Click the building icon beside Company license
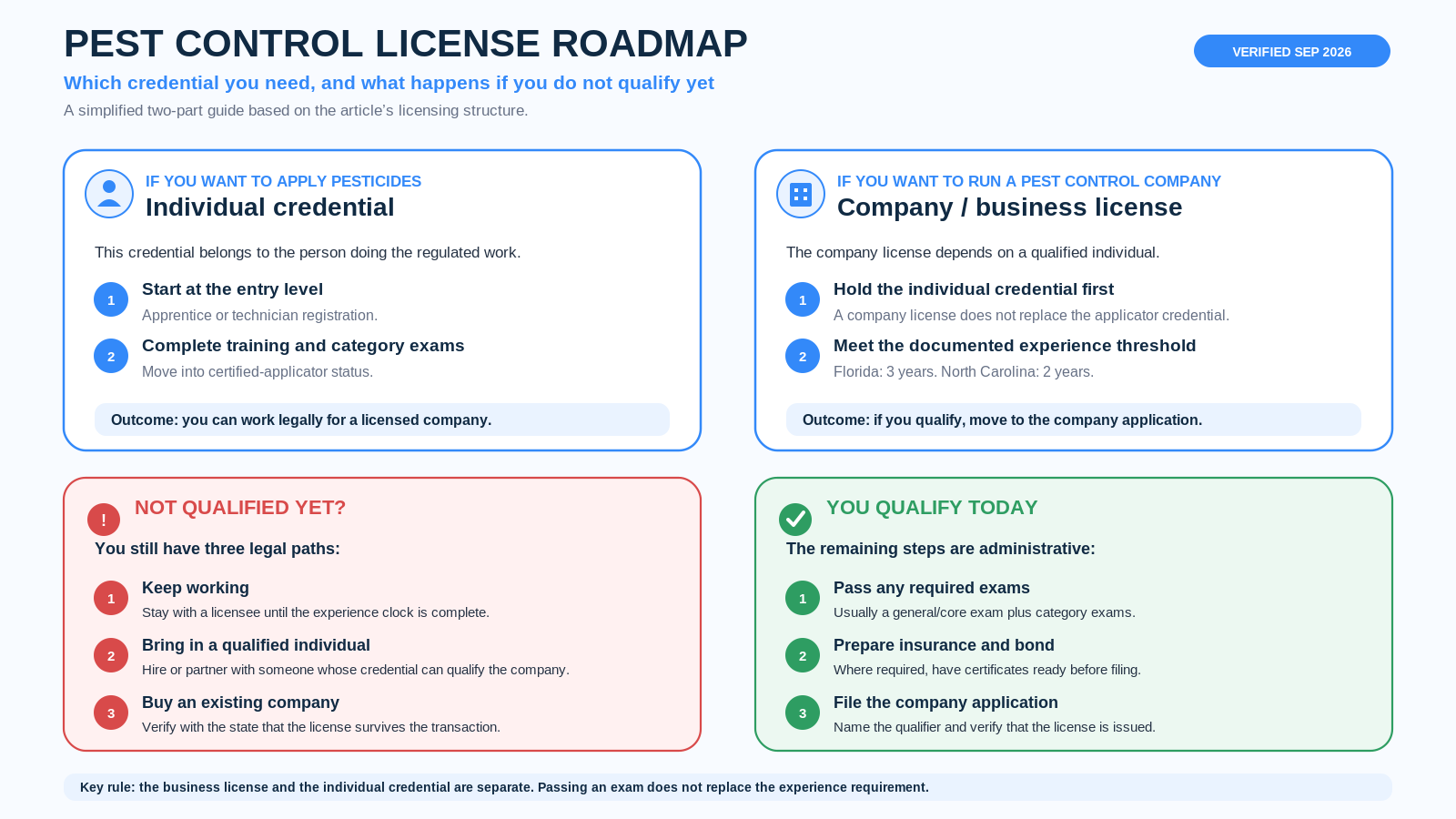The width and height of the screenshot is (1456, 819). pos(801,194)
